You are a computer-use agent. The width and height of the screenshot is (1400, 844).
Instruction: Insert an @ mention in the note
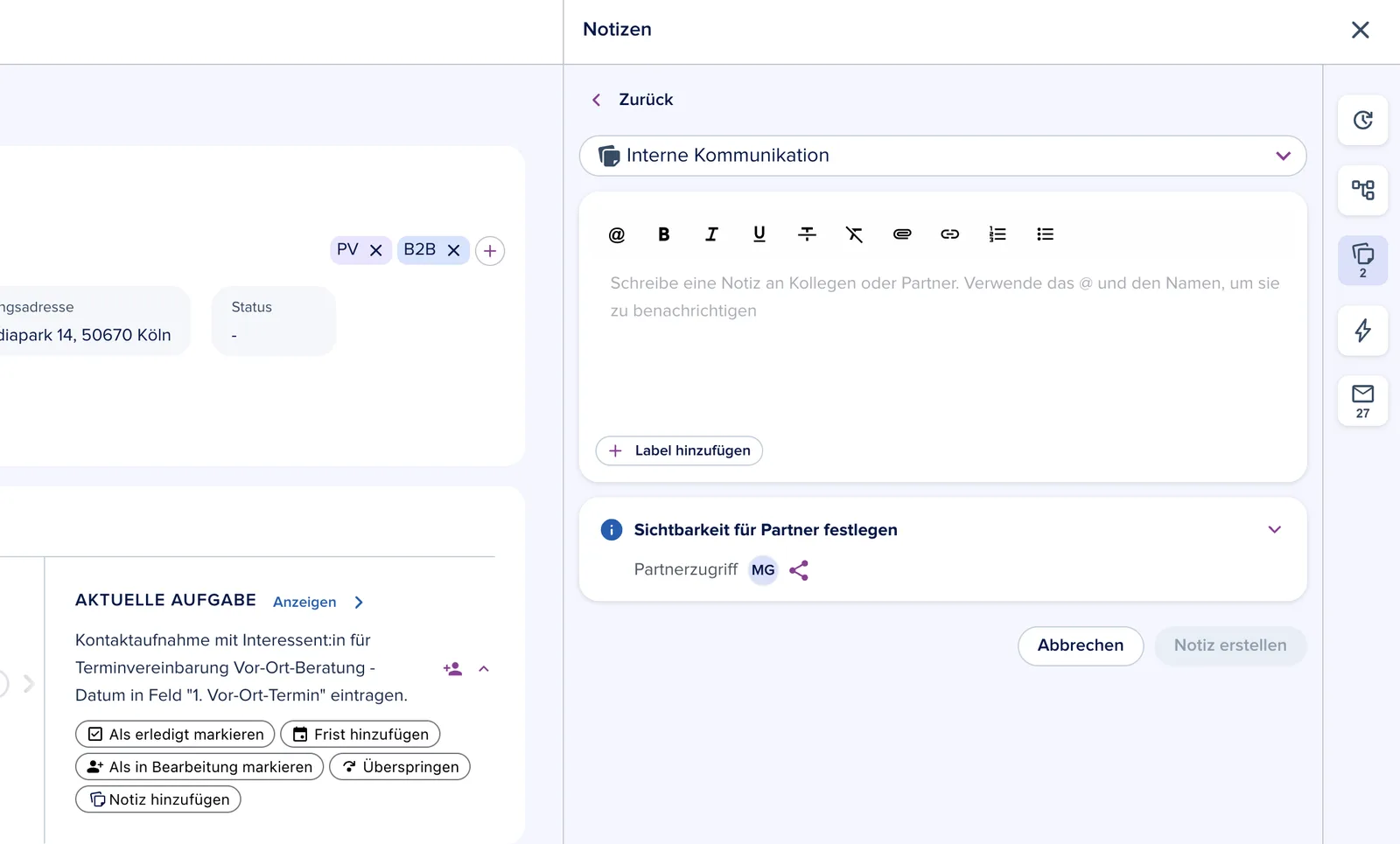tap(617, 234)
